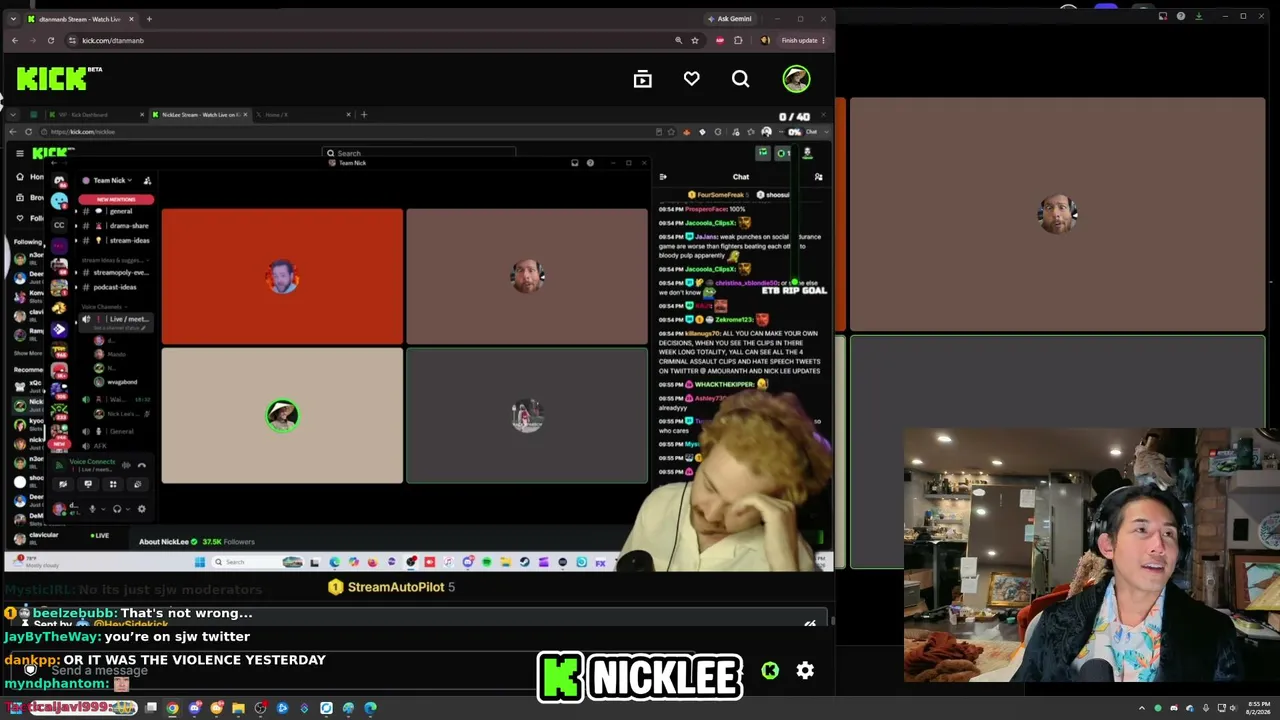Open File Explorer from the taskbar

click(x=239, y=708)
